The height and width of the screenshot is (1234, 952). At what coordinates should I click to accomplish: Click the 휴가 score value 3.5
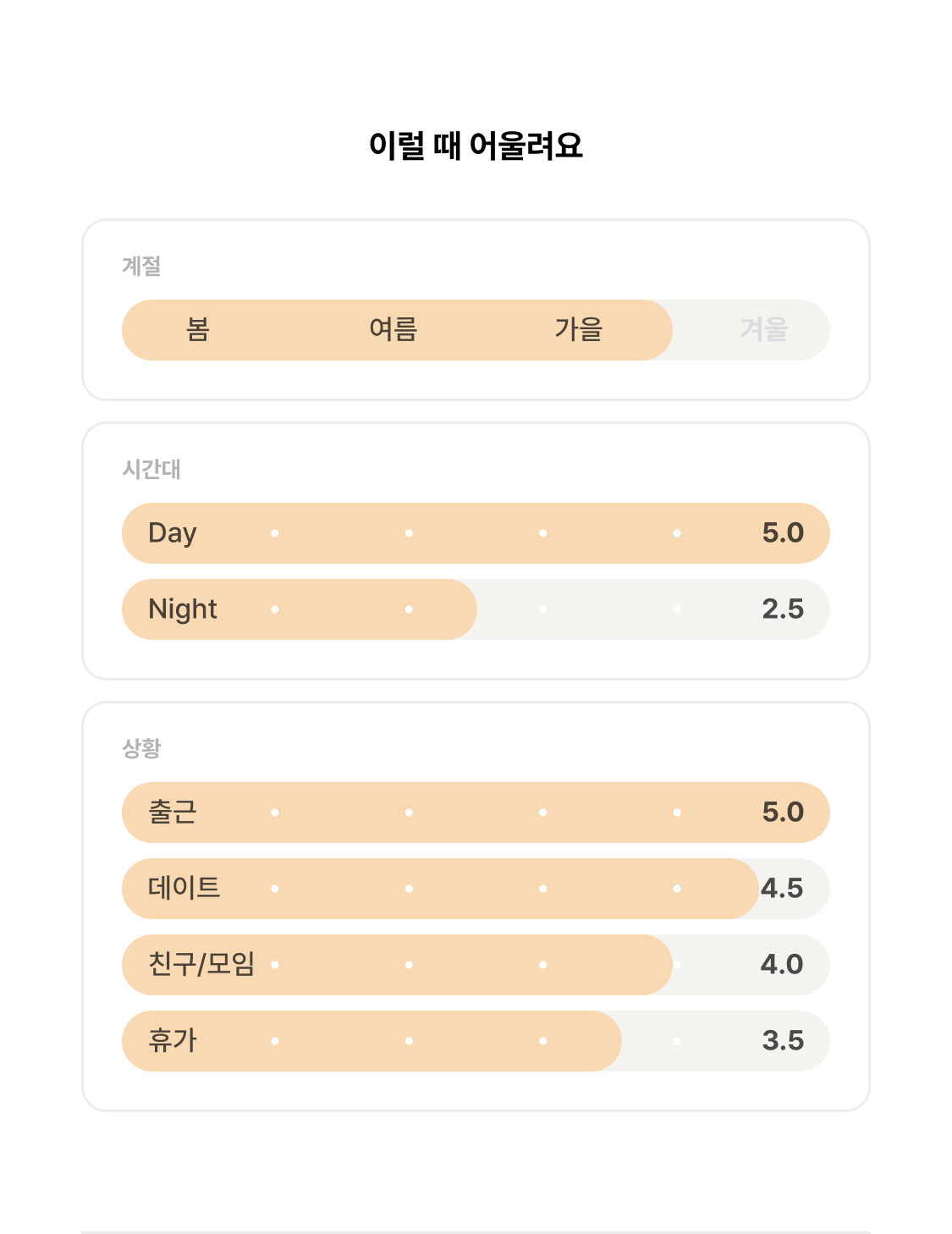coord(783,1041)
